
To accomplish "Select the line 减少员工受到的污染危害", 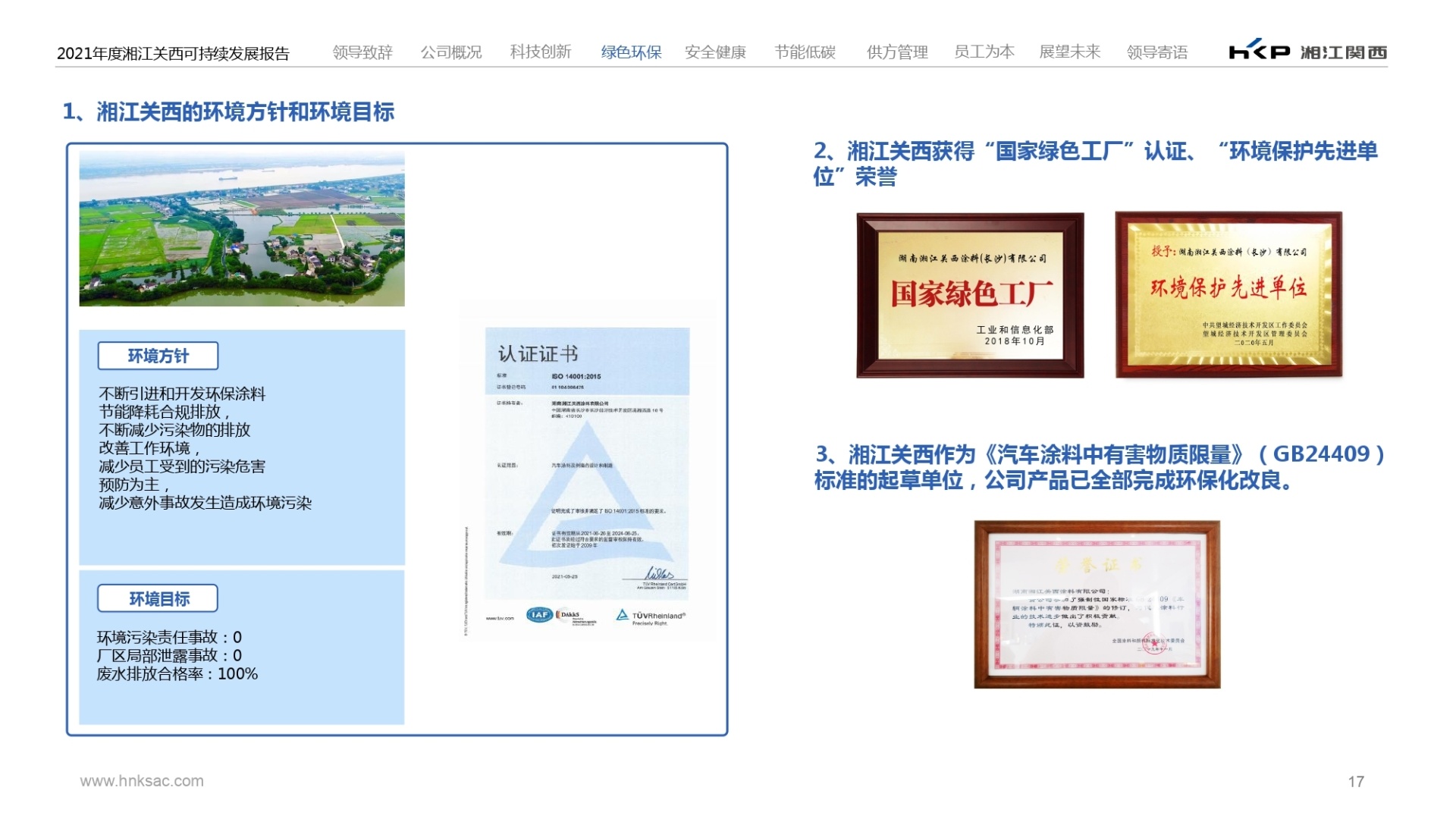I will point(182,466).
